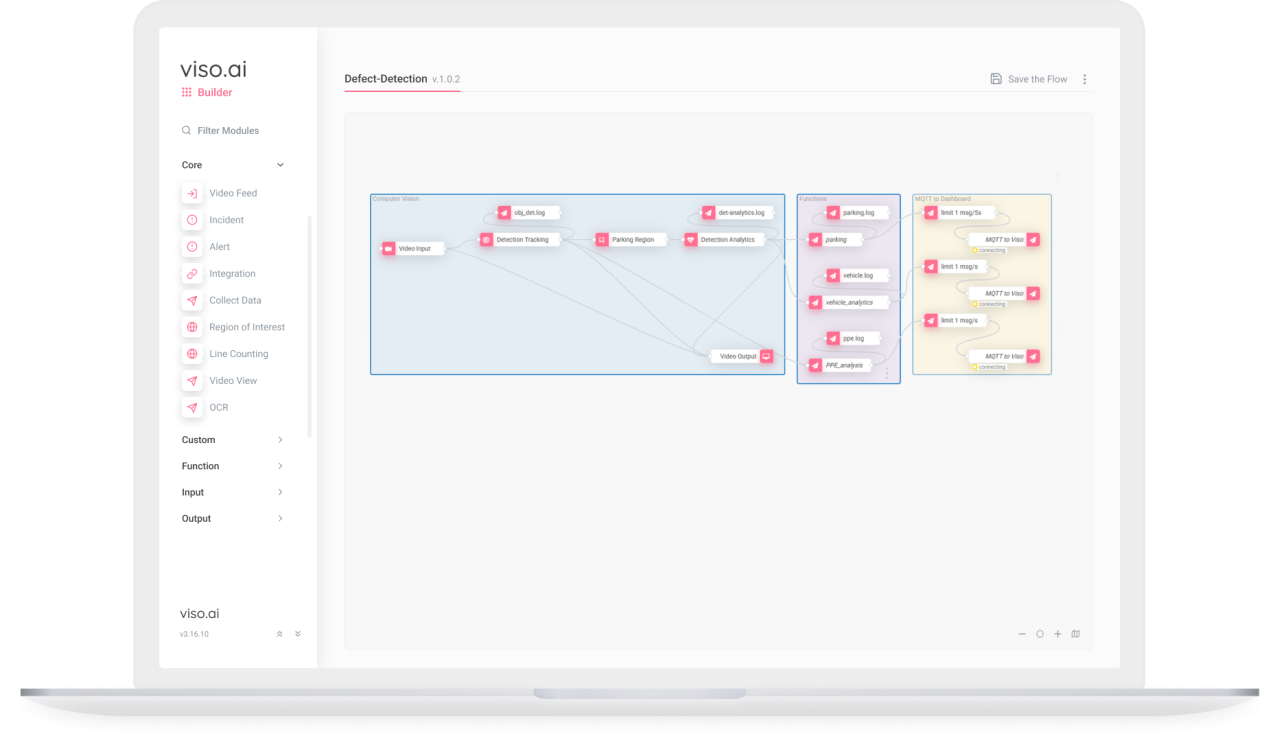Screen dimensions: 1280x741
Task: Click the Builder label
Action: pos(215,92)
